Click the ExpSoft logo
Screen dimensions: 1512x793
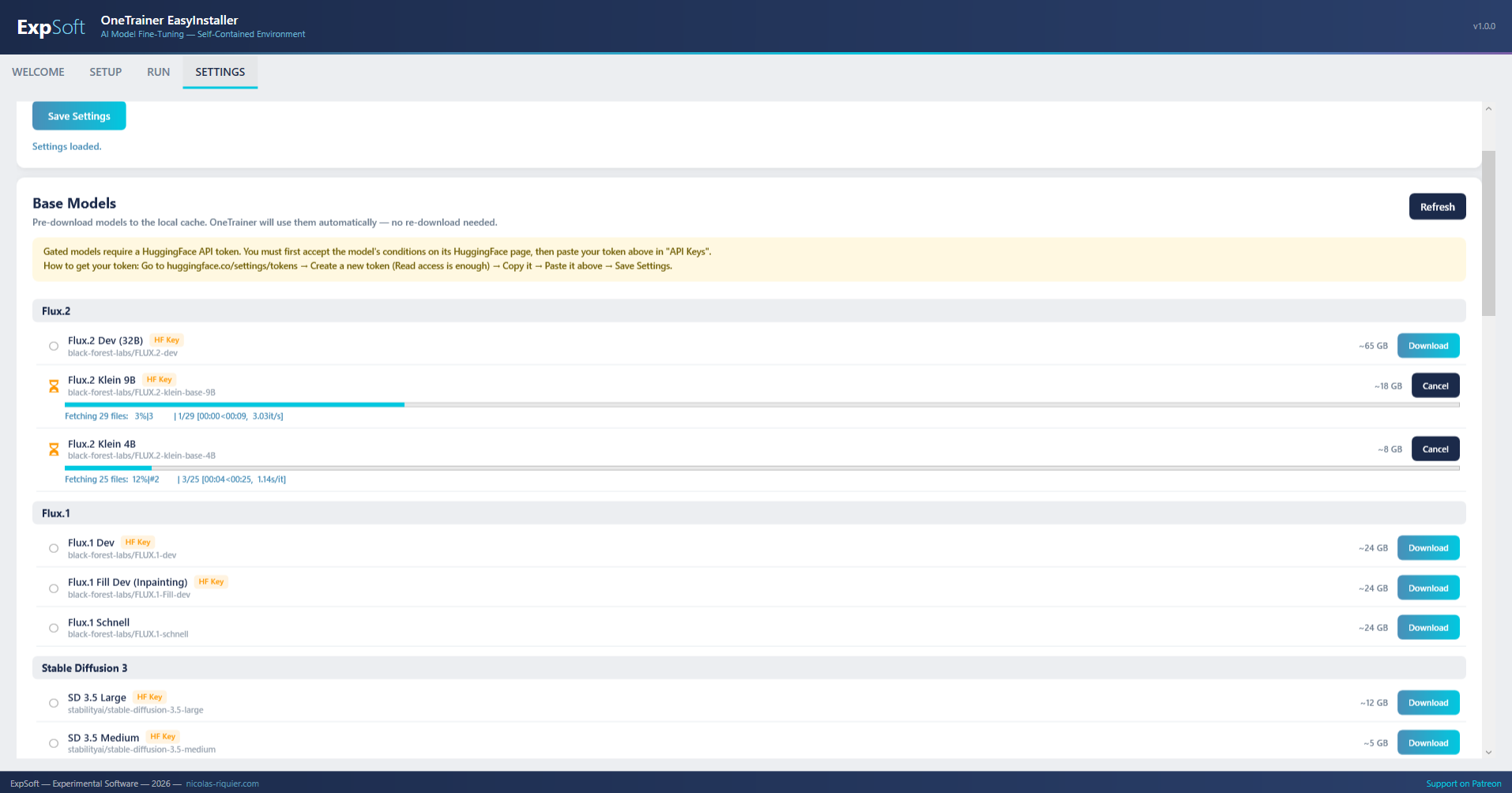click(x=51, y=27)
